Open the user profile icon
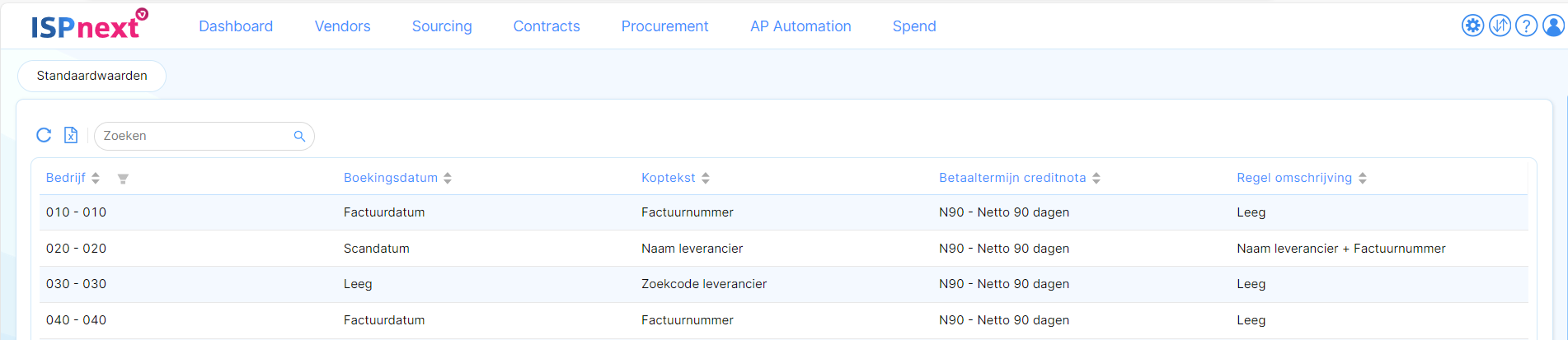The width and height of the screenshot is (1568, 340). pos(1554,26)
